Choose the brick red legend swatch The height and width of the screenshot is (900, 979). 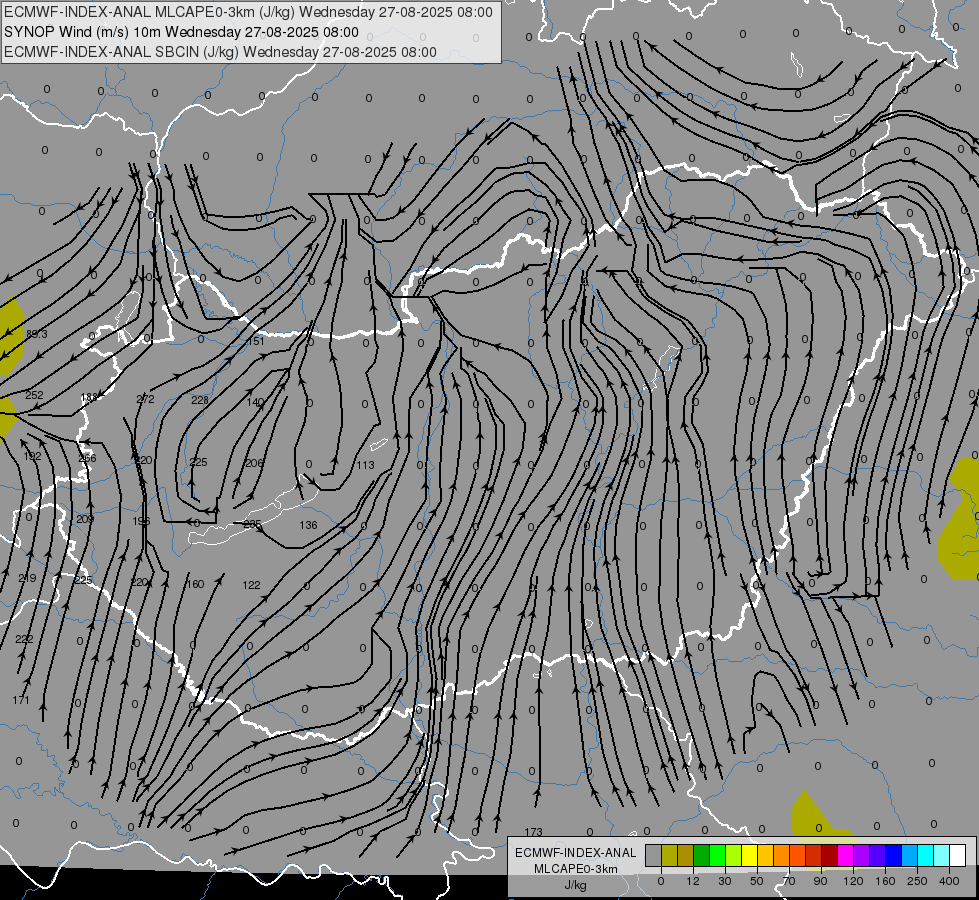point(814,855)
